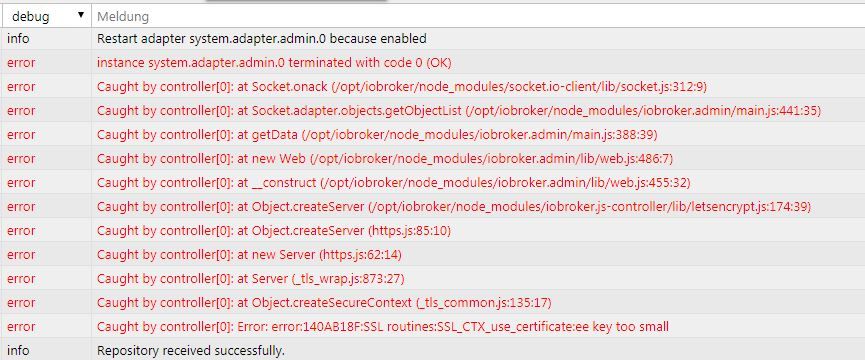Click the getObjectList error log entry
The image size is (865, 360).
pos(459,111)
